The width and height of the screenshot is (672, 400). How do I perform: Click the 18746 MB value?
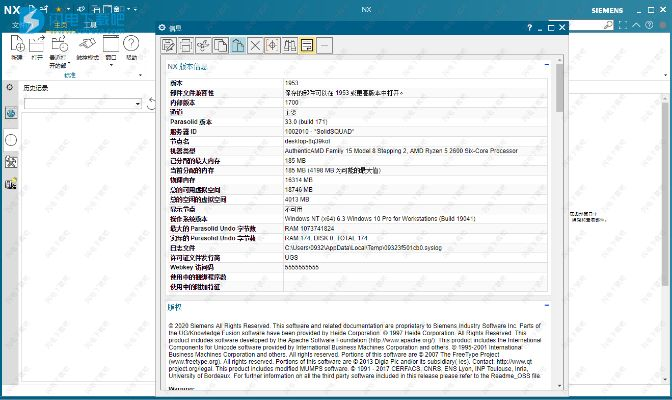click(298, 189)
